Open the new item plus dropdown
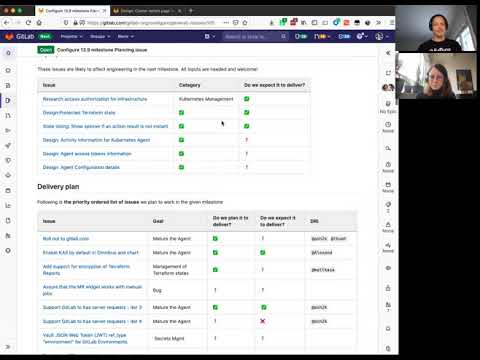 210,36
